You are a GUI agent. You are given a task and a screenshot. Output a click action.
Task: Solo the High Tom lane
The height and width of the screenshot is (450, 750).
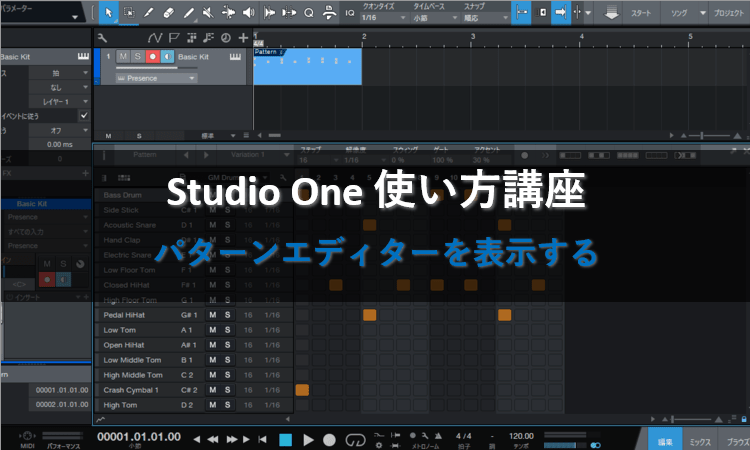(228, 405)
